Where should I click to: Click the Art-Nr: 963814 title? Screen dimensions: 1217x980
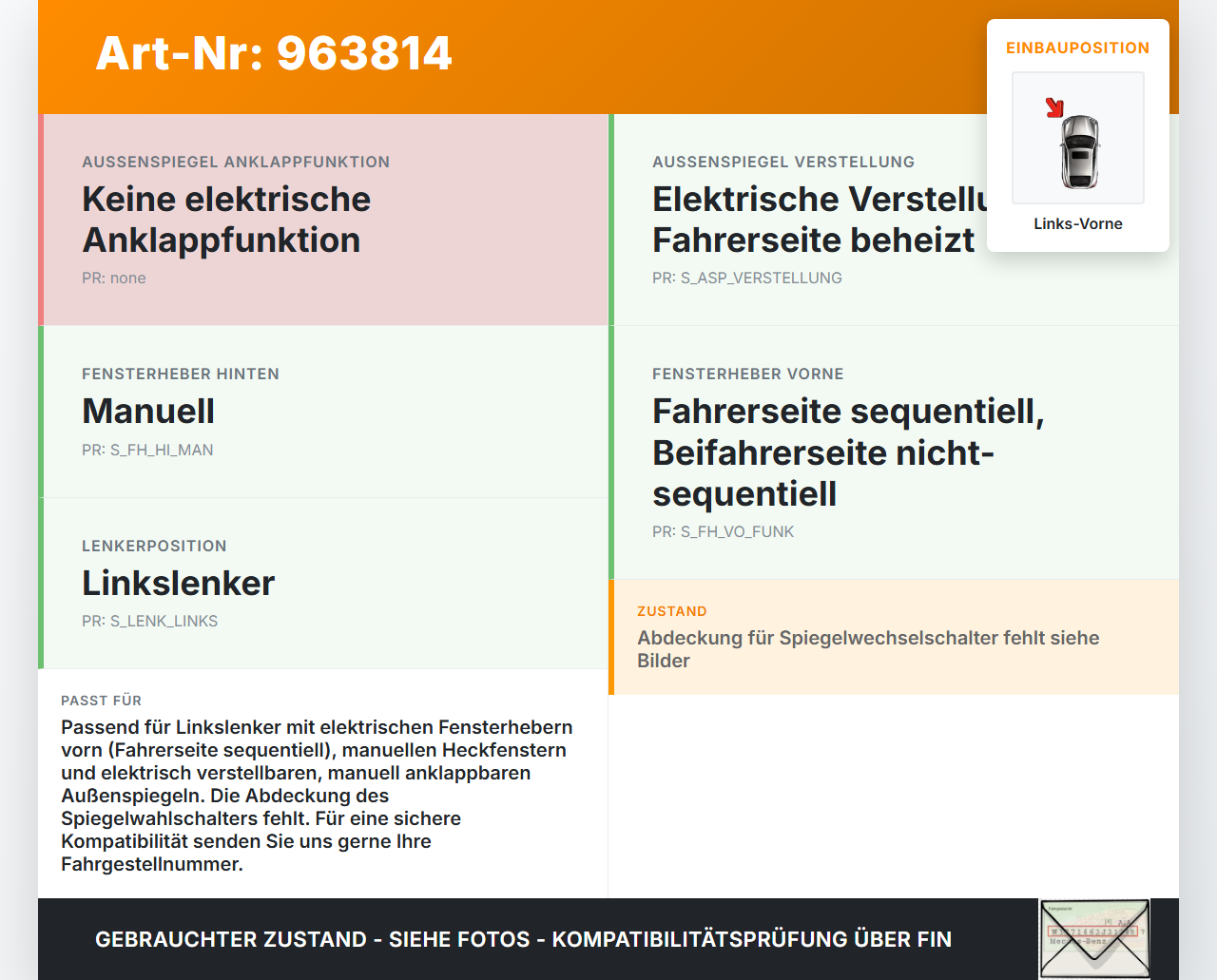[x=274, y=54]
